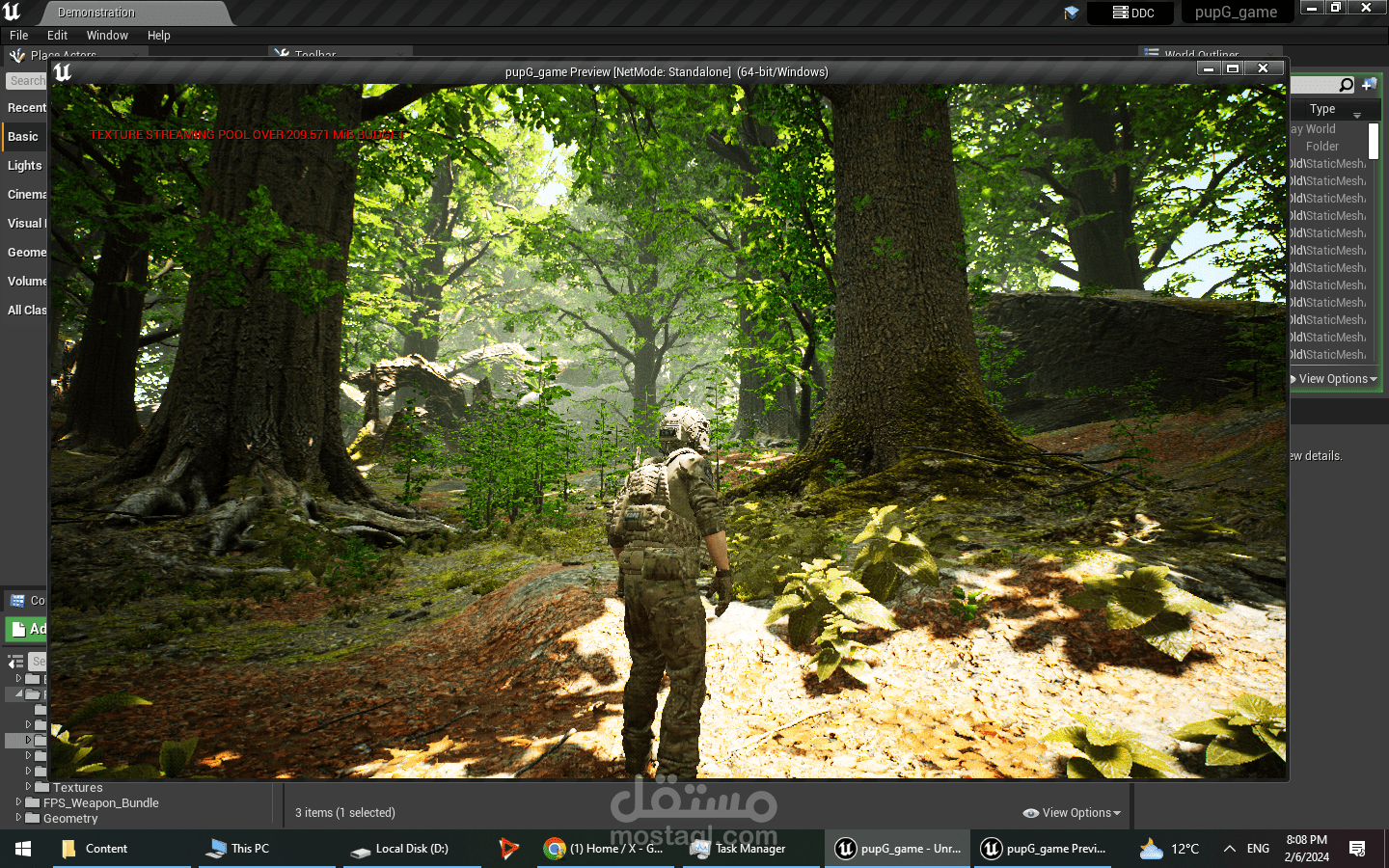Image resolution: width=1389 pixels, height=868 pixels.
Task: Expand the FPS_Weapon_Bundle folder
Action: (18, 802)
